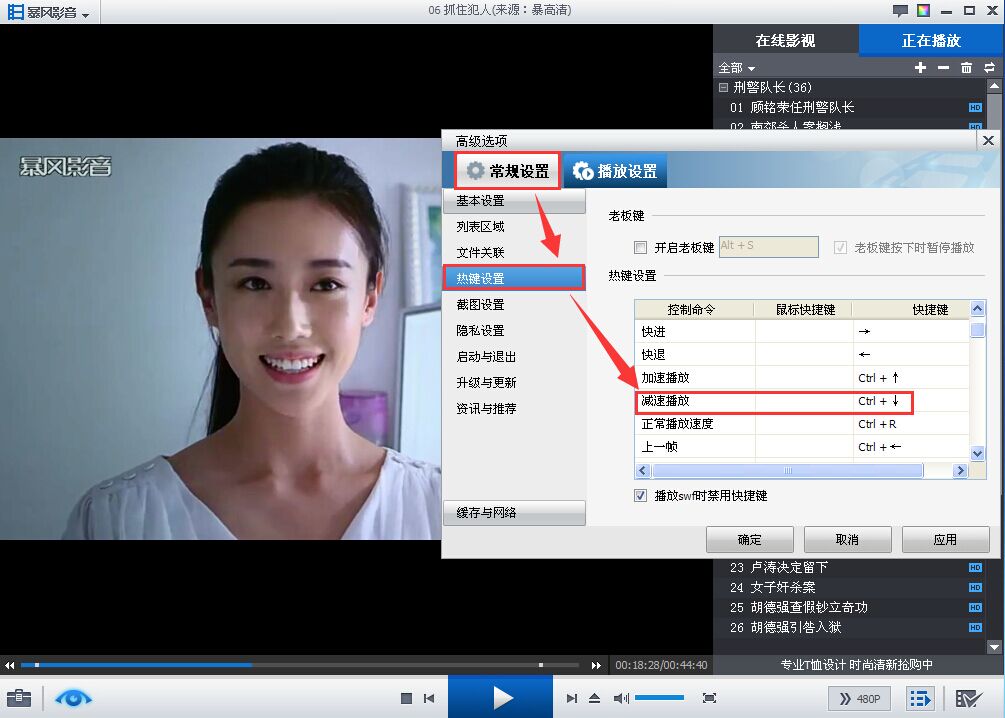The image size is (1005, 718).
Task: Click the 应用 button
Action: (945, 540)
